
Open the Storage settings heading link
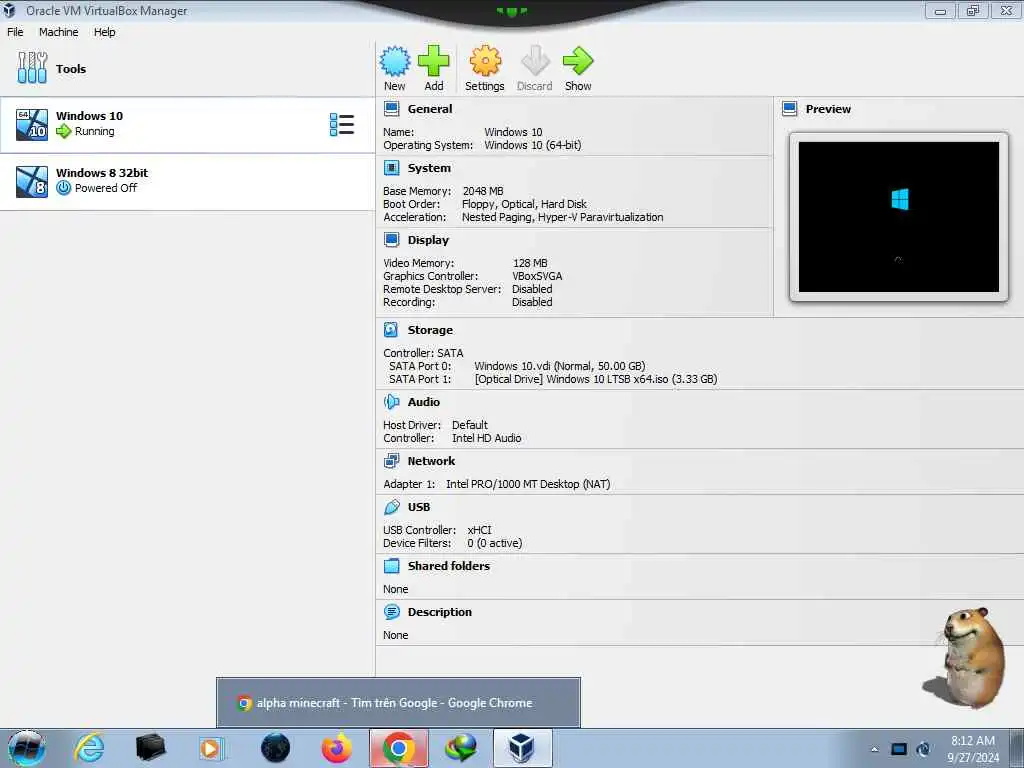pos(430,330)
